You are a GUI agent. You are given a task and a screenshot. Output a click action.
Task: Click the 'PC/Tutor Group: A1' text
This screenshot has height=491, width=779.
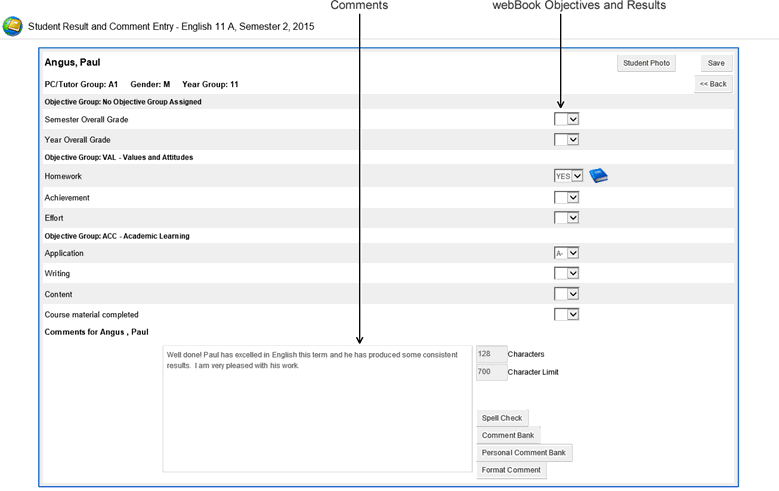[x=81, y=84]
